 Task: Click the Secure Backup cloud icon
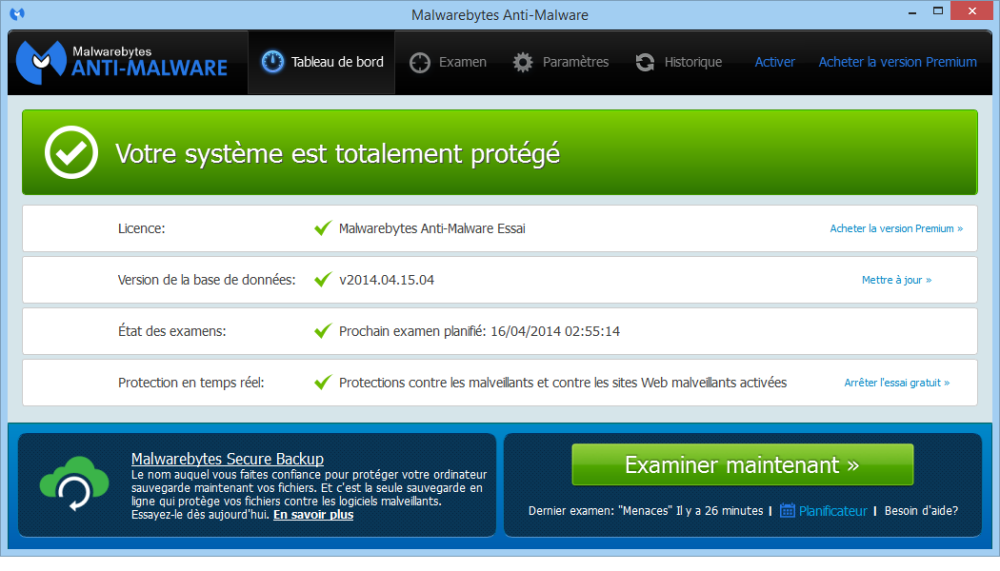(x=75, y=483)
